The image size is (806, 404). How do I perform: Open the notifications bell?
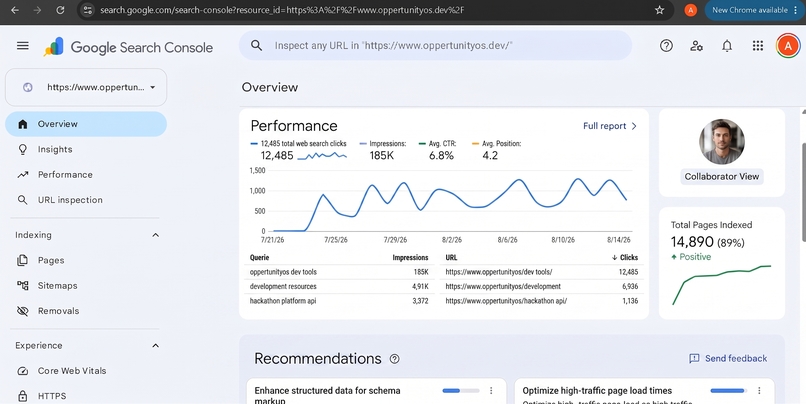pyautogui.click(x=727, y=46)
